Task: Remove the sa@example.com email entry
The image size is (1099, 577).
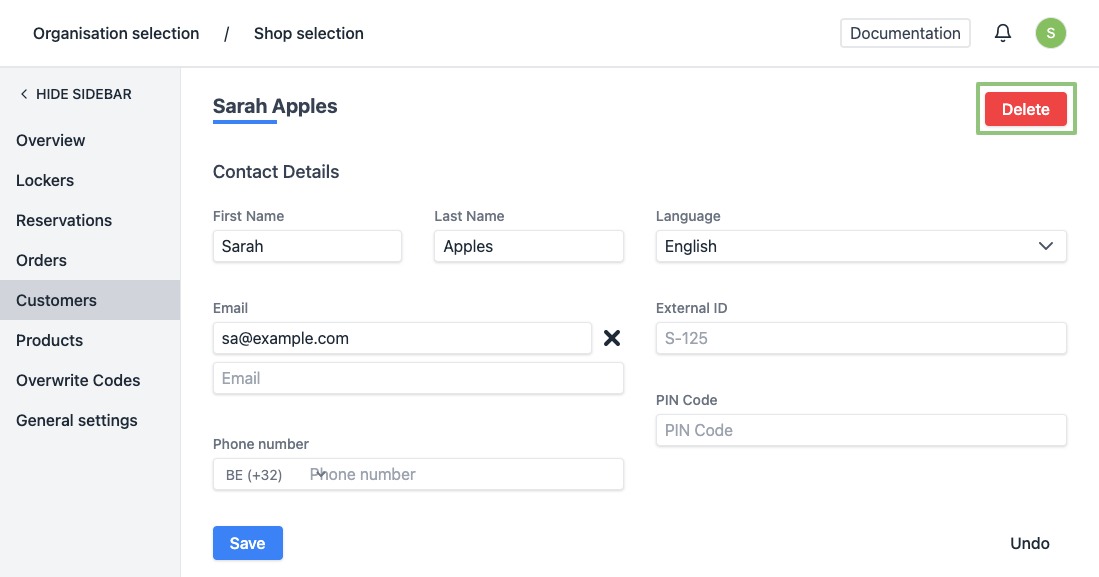Action: pos(612,338)
